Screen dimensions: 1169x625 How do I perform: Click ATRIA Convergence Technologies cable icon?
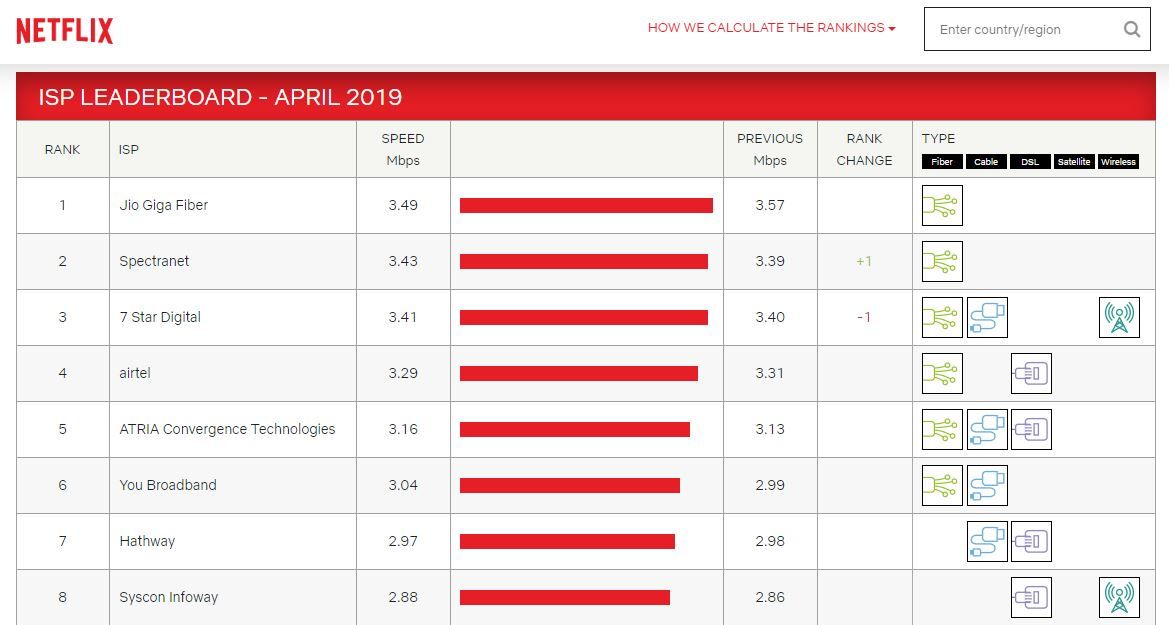pyautogui.click(x=987, y=429)
